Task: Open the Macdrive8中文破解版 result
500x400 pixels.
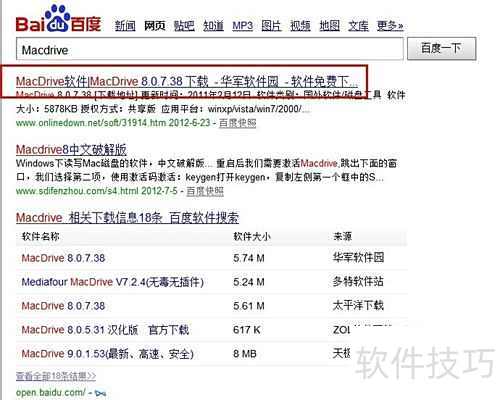Action: 71,150
